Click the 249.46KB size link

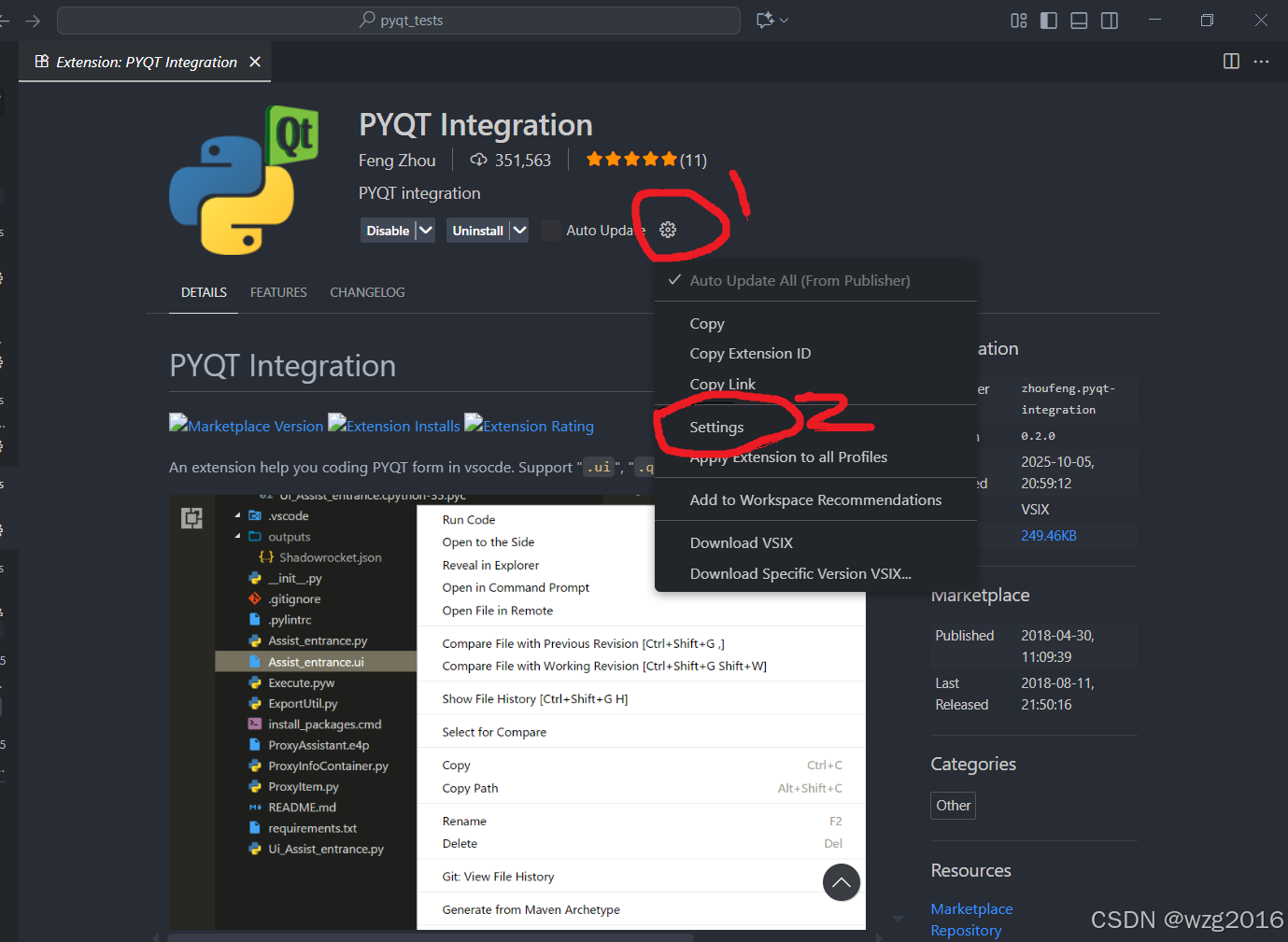click(1049, 536)
